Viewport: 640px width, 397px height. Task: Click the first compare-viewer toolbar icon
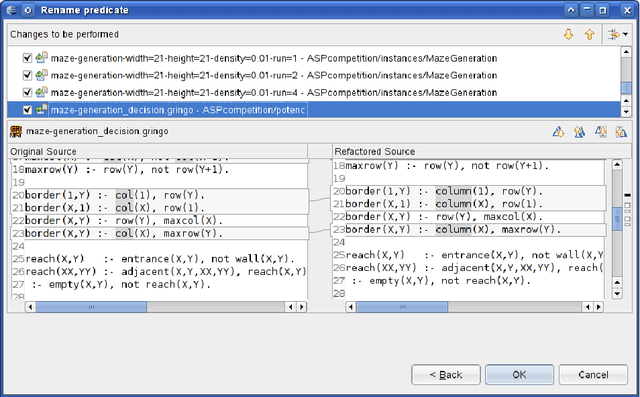[x=558, y=132]
